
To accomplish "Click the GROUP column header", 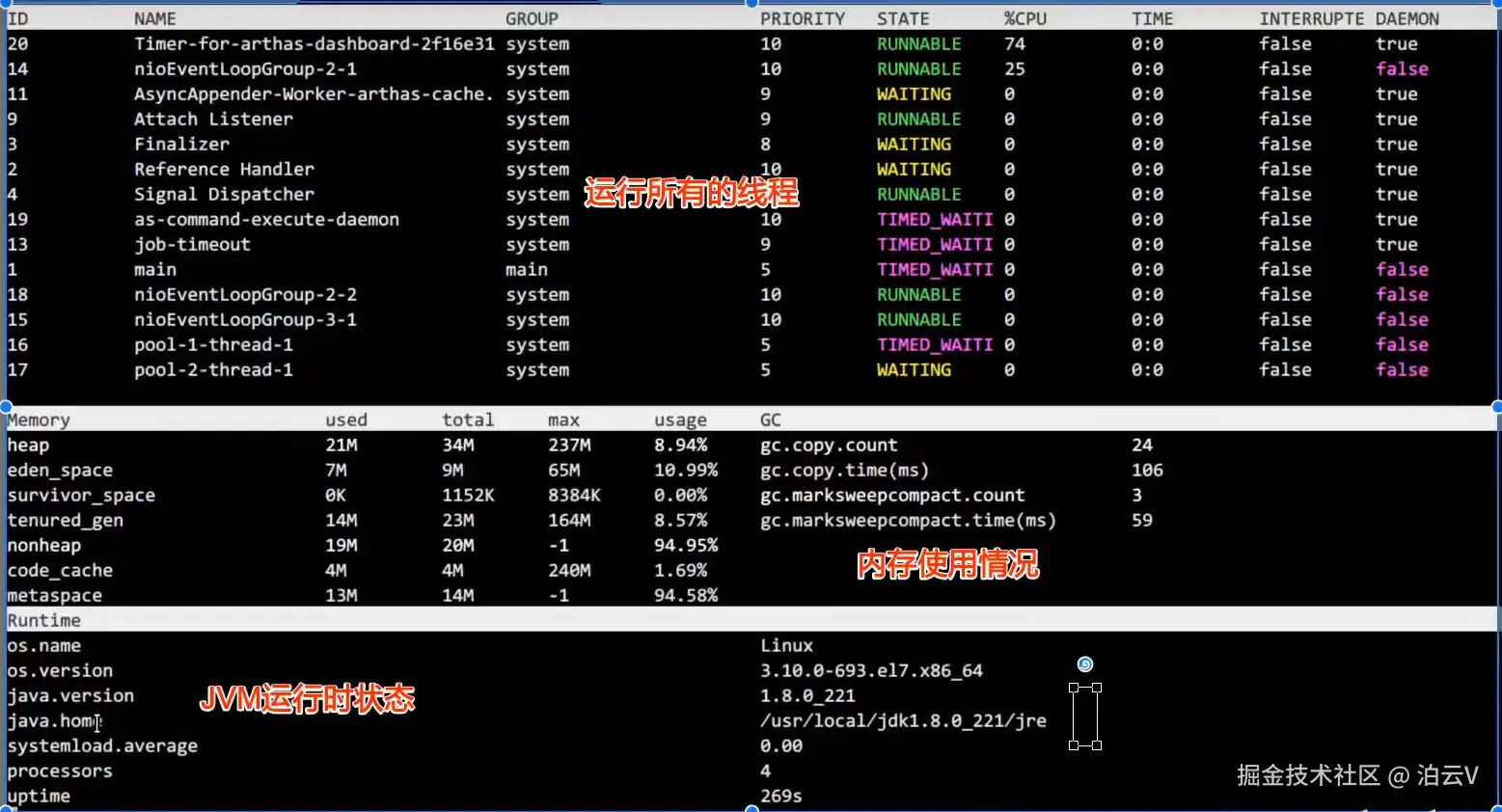I will pos(532,18).
